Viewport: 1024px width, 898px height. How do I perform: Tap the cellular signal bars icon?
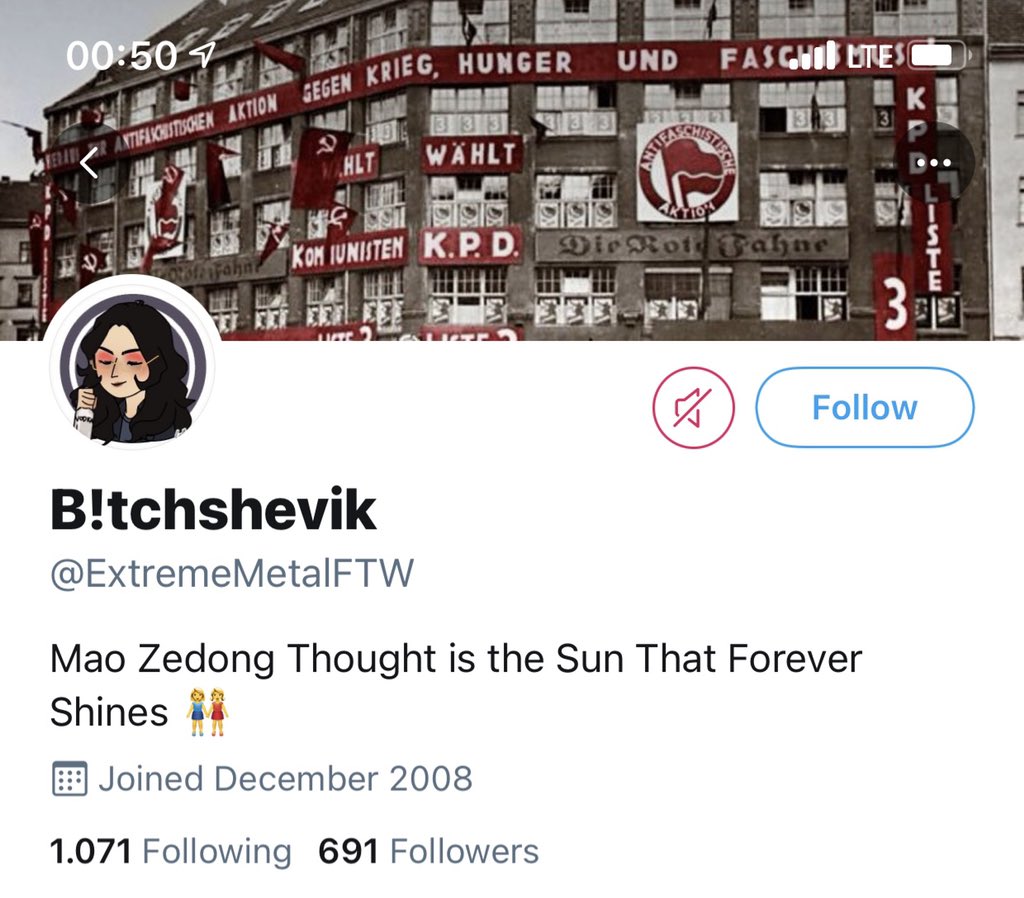click(x=812, y=55)
